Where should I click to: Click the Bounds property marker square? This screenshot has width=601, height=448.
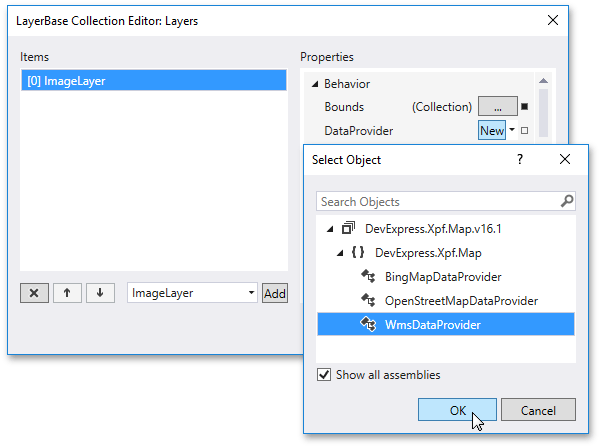coord(524,107)
